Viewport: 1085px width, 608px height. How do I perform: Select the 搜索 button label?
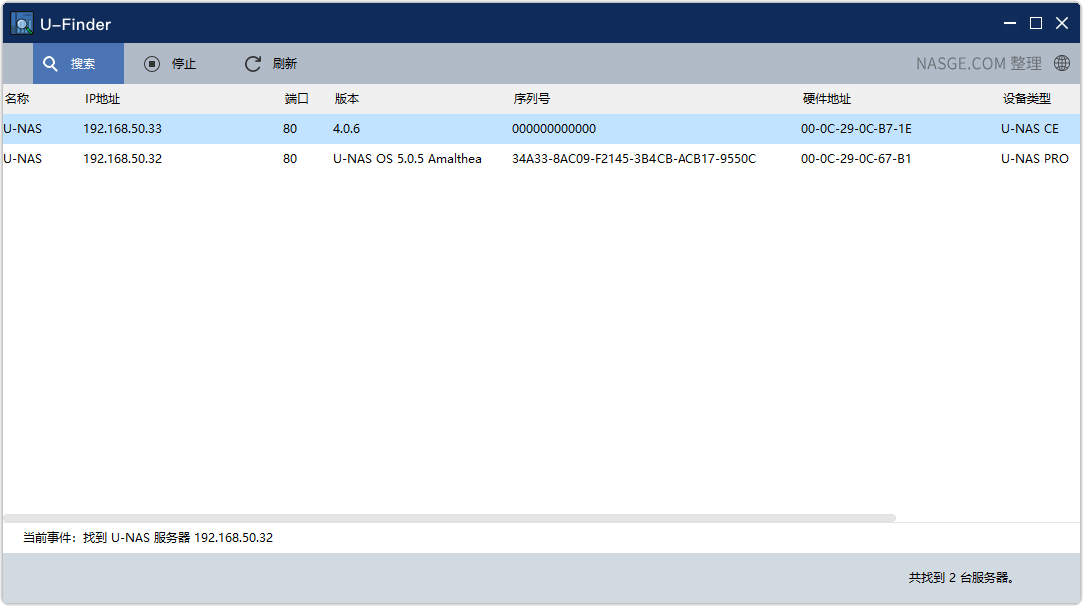click(x=82, y=64)
